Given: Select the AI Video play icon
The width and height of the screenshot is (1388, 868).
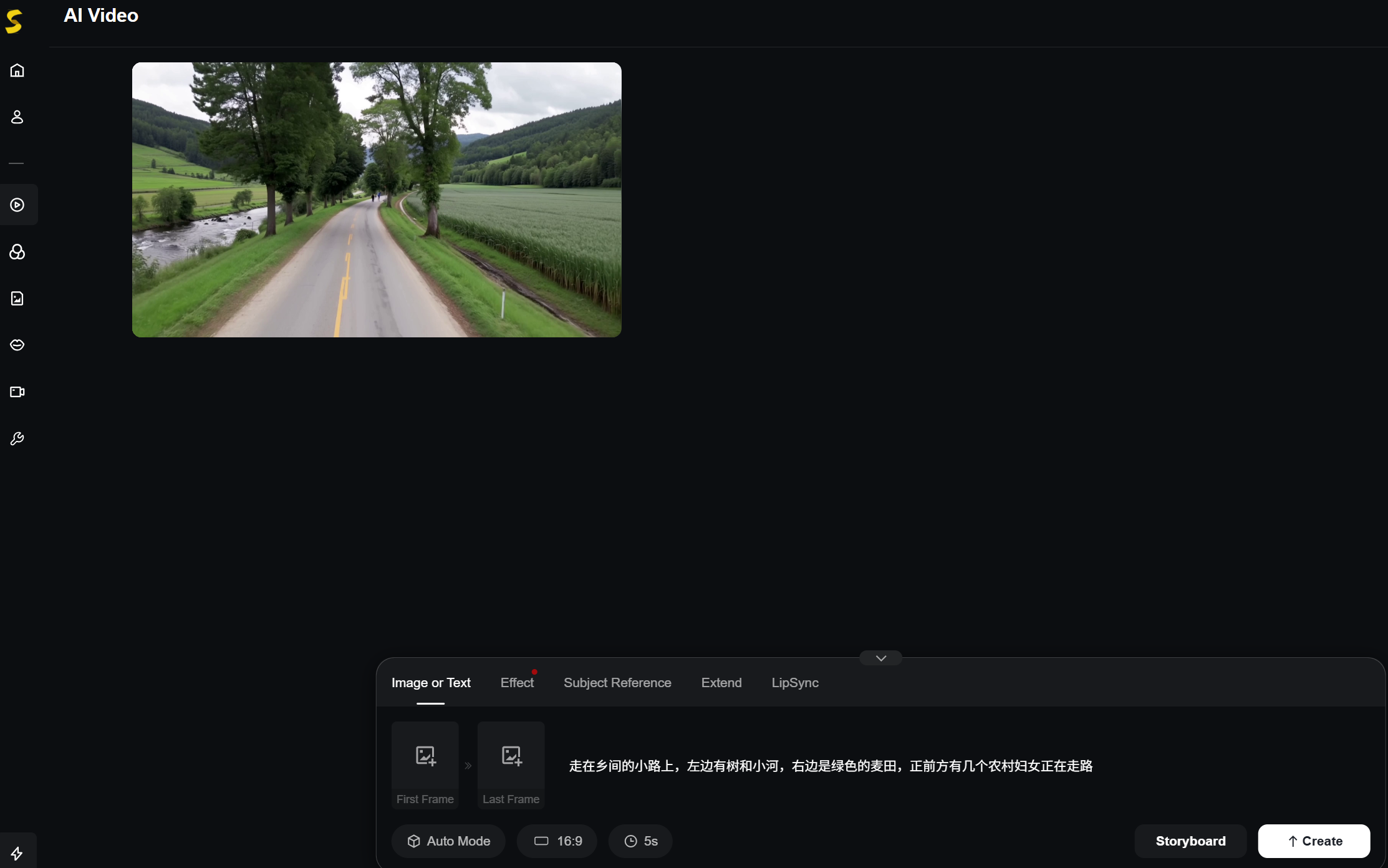Looking at the screenshot, I should coord(17,205).
